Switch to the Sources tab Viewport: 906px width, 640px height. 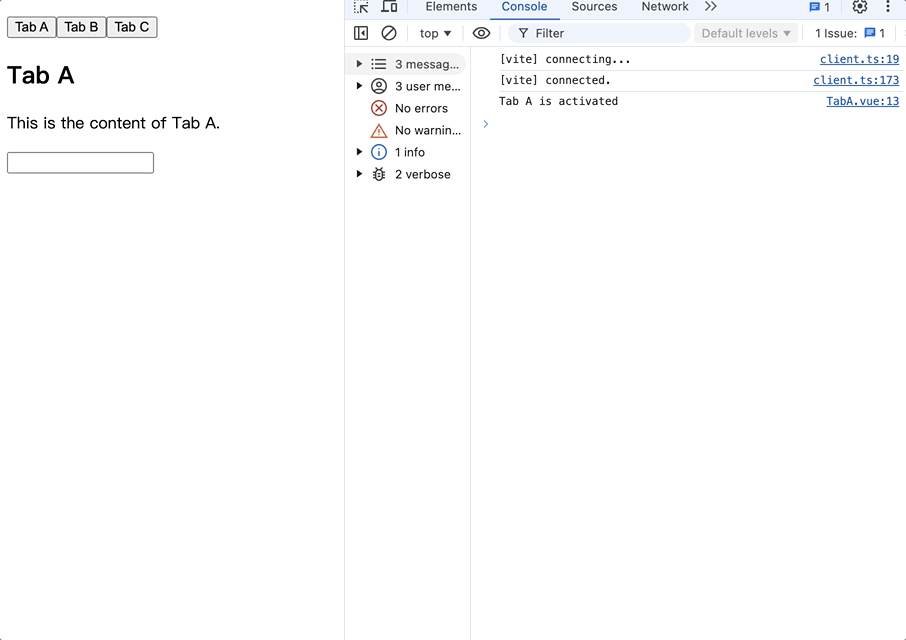[594, 7]
